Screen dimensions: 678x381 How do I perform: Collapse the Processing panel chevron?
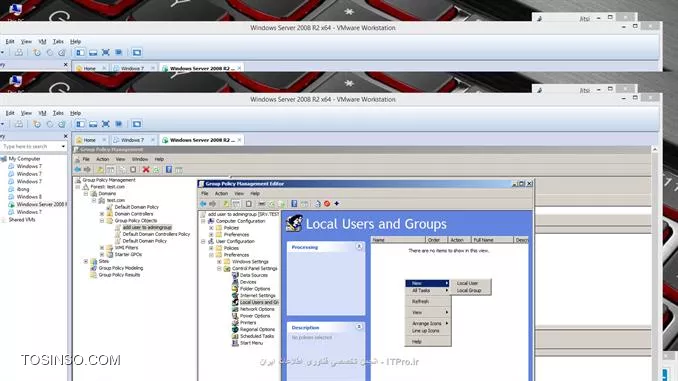pos(359,247)
